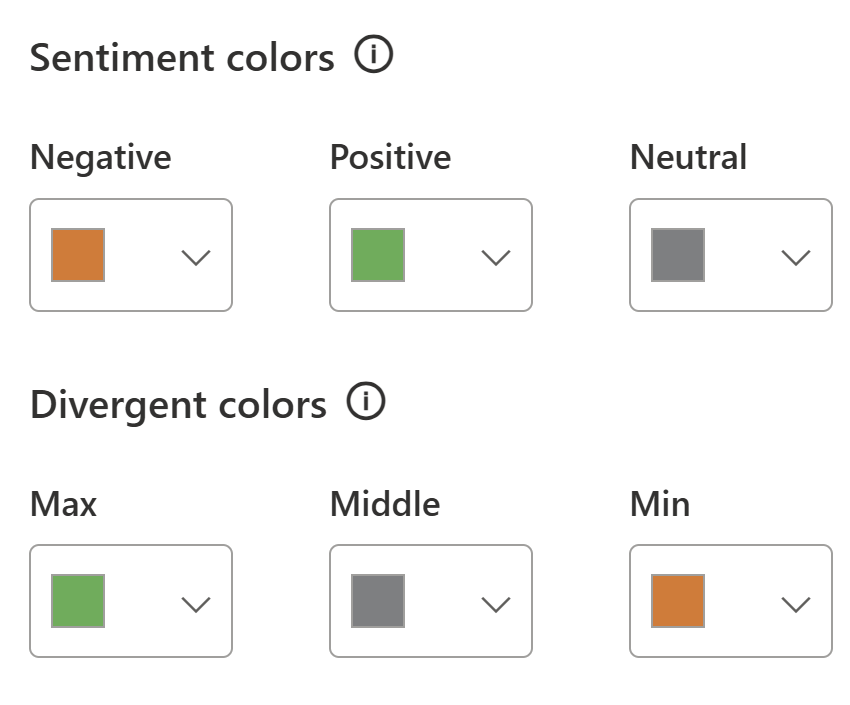Open the Middle color dropdown chevron

(496, 603)
